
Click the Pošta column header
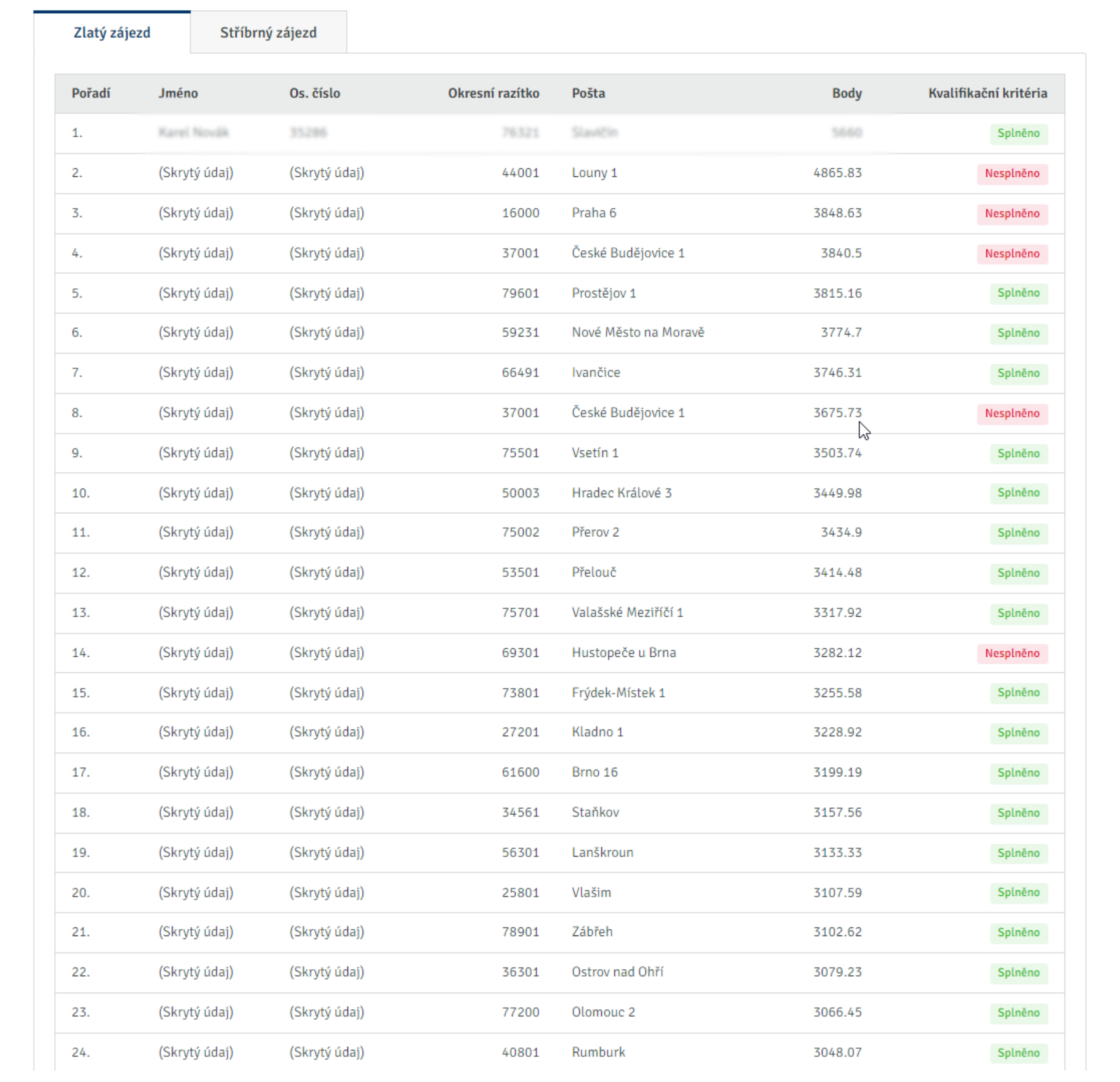[x=588, y=93]
